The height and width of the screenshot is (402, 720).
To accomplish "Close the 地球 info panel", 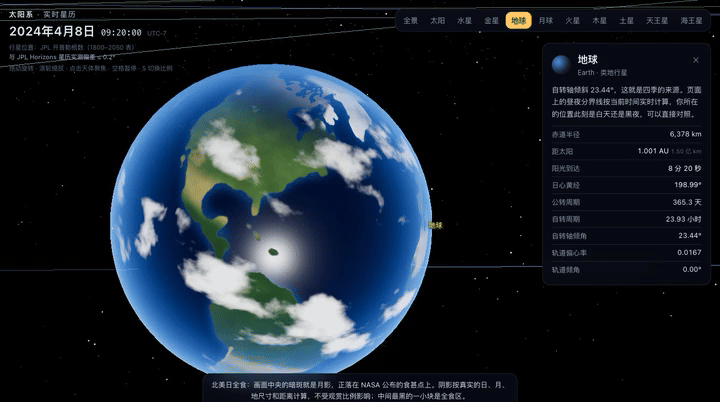I will point(696,60).
